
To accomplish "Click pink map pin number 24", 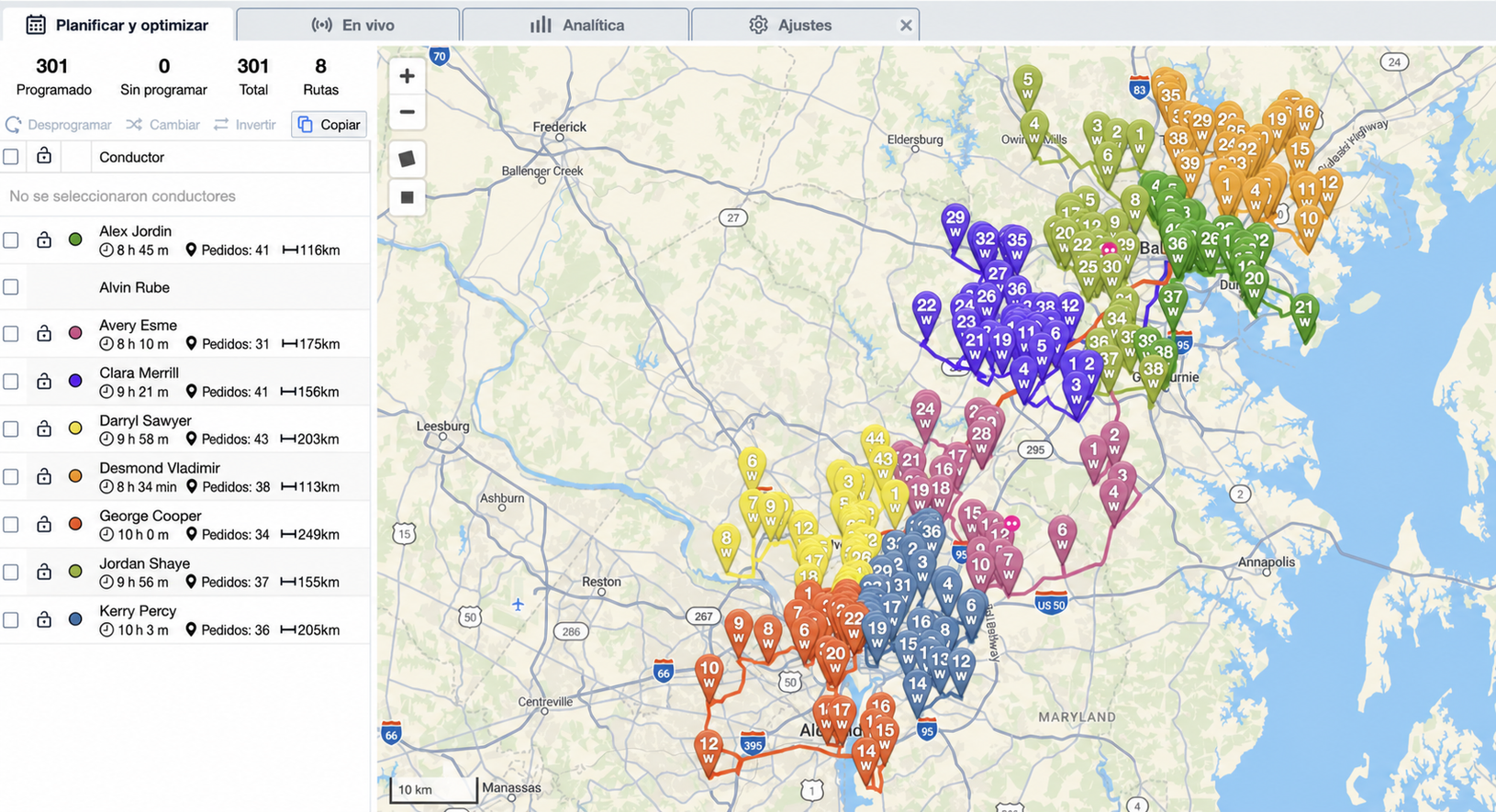I will 925,415.
